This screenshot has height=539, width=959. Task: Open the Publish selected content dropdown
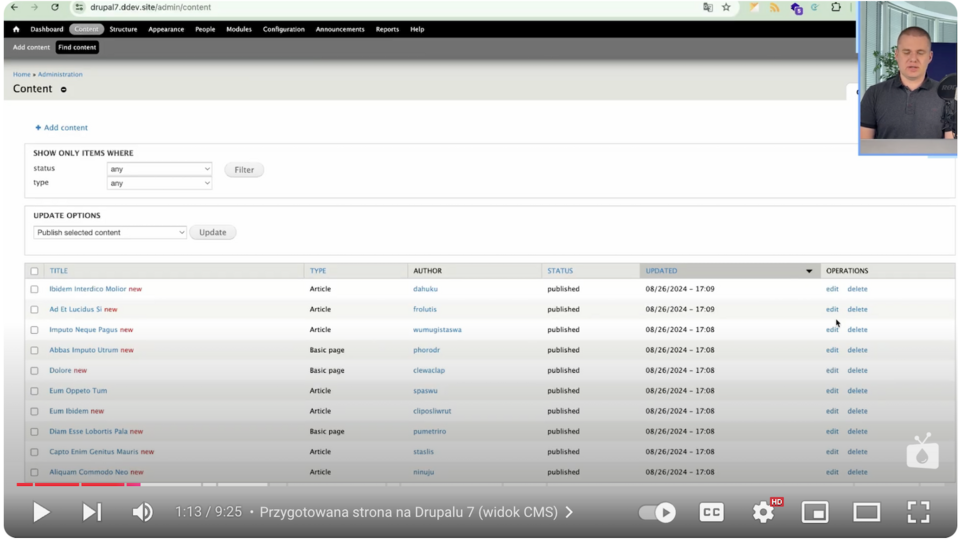110,232
